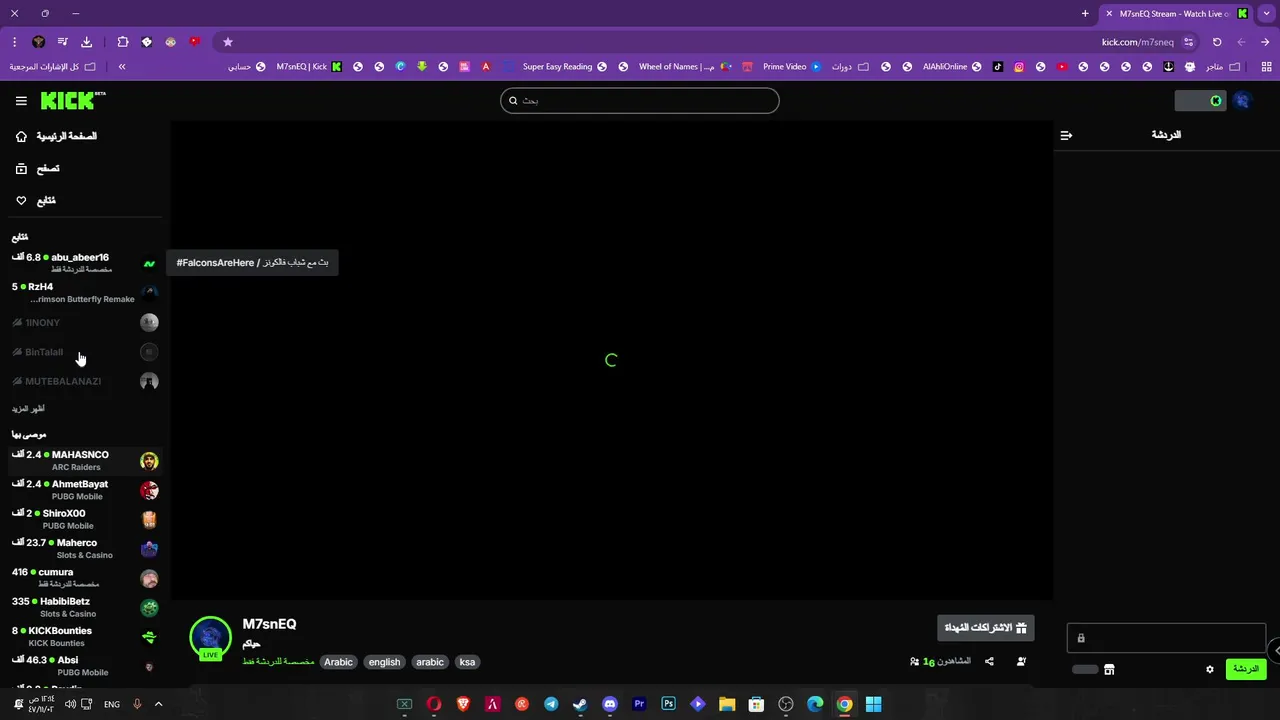Open Steam from taskbar
Image resolution: width=1280 pixels, height=720 pixels.
[x=580, y=704]
